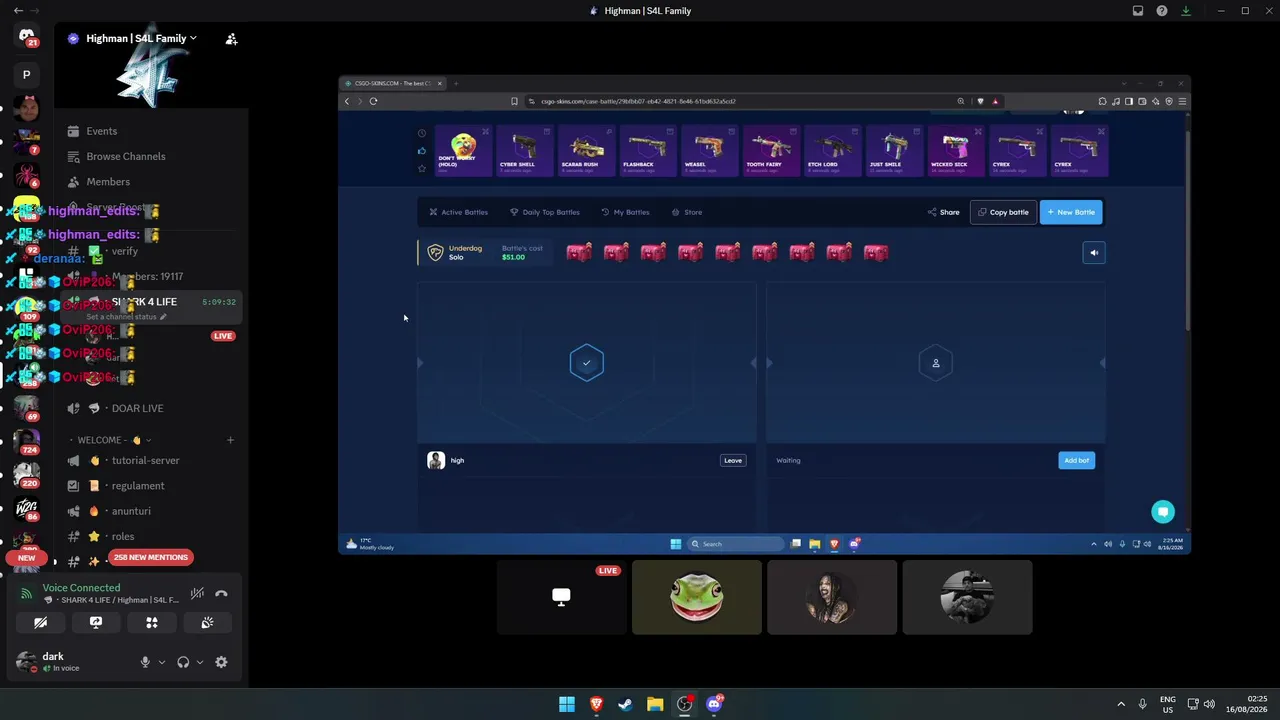This screenshot has width=1280, height=720.
Task: Open Store tab in streamed page
Action: (687, 212)
